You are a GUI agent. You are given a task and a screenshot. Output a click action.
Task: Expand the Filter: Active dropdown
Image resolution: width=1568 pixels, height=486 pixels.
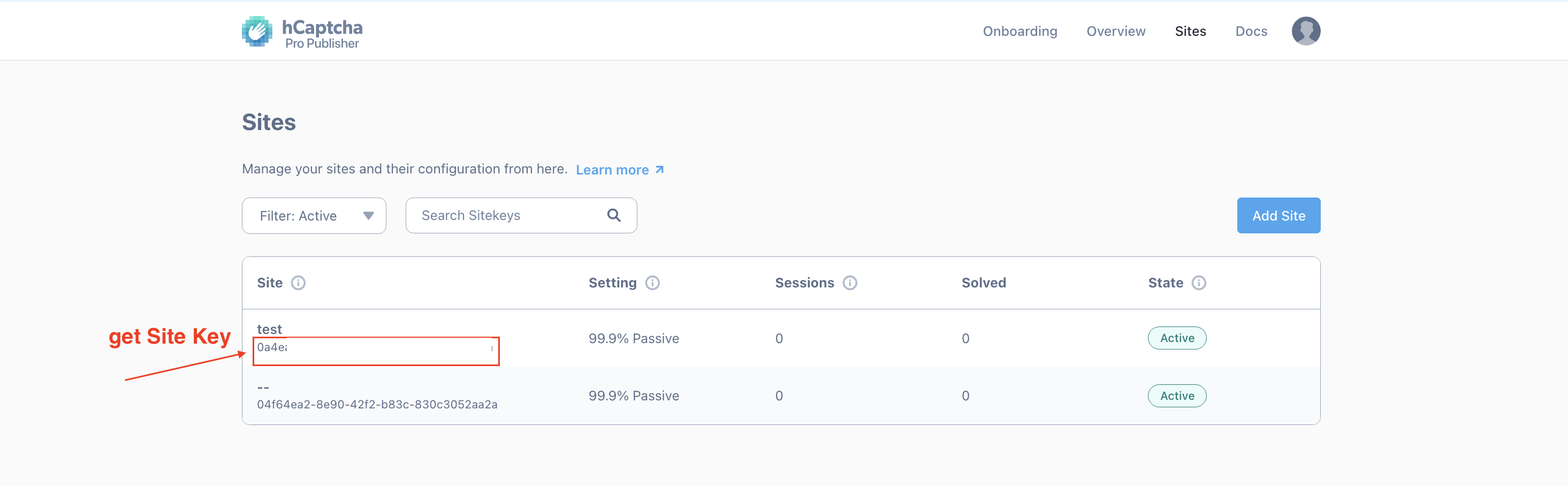coord(314,216)
